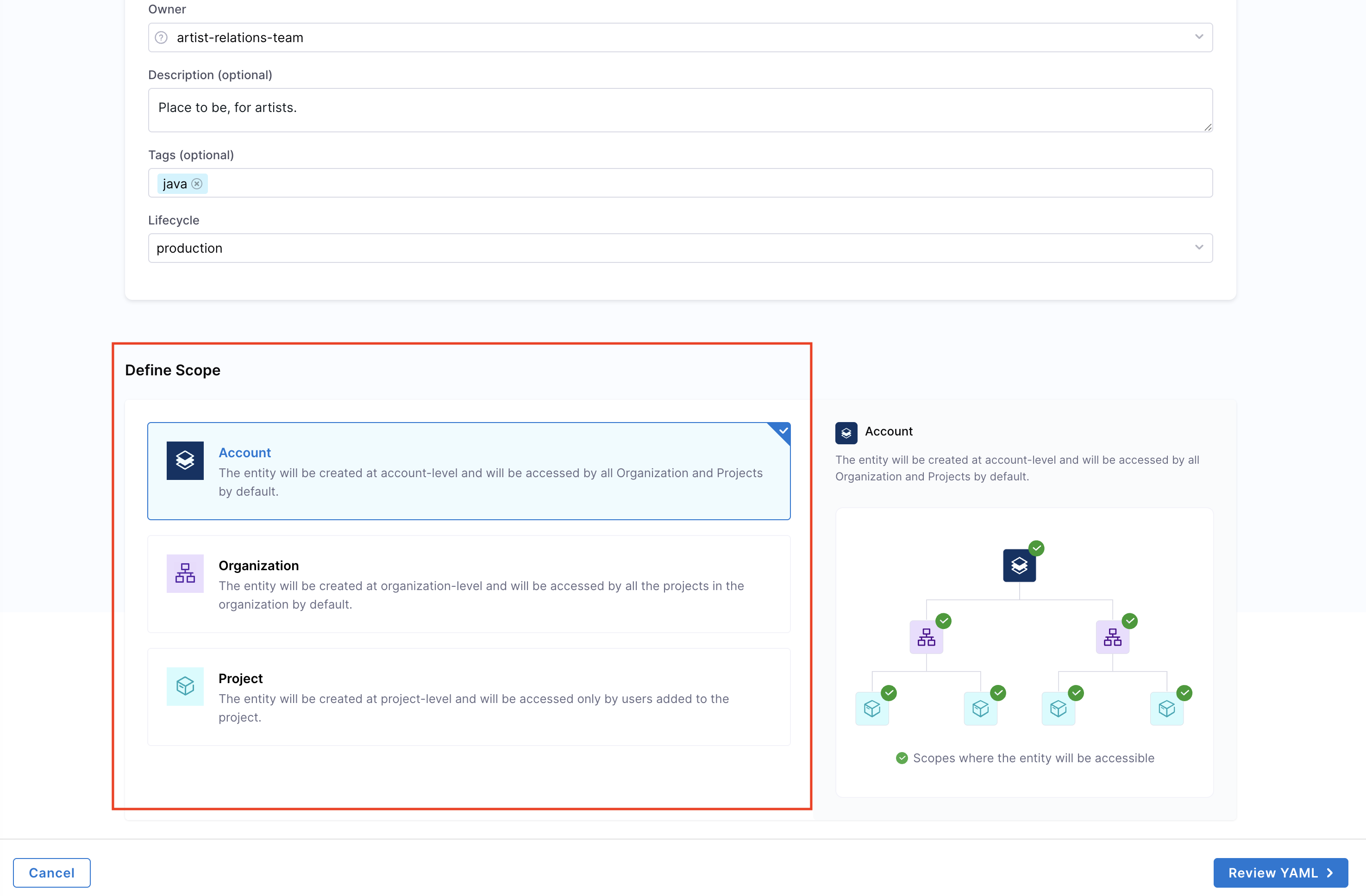
Task: Click the Account node atop the scope diagram
Action: point(1019,566)
